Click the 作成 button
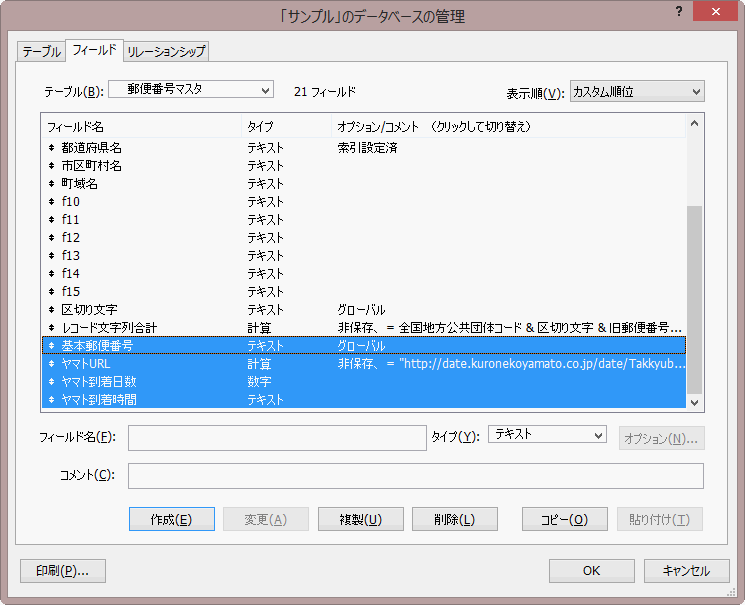 (172, 519)
